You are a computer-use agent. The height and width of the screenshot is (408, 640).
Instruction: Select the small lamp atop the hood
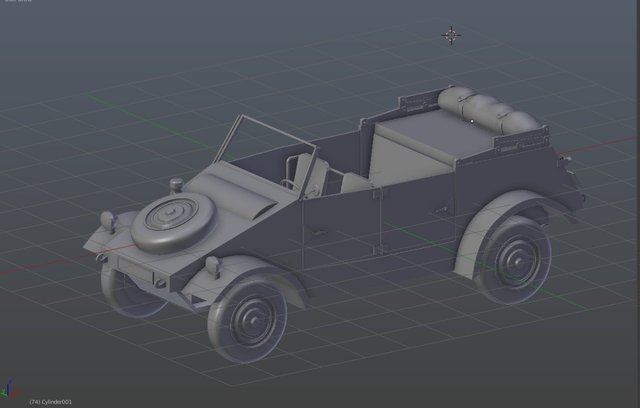(x=176, y=185)
